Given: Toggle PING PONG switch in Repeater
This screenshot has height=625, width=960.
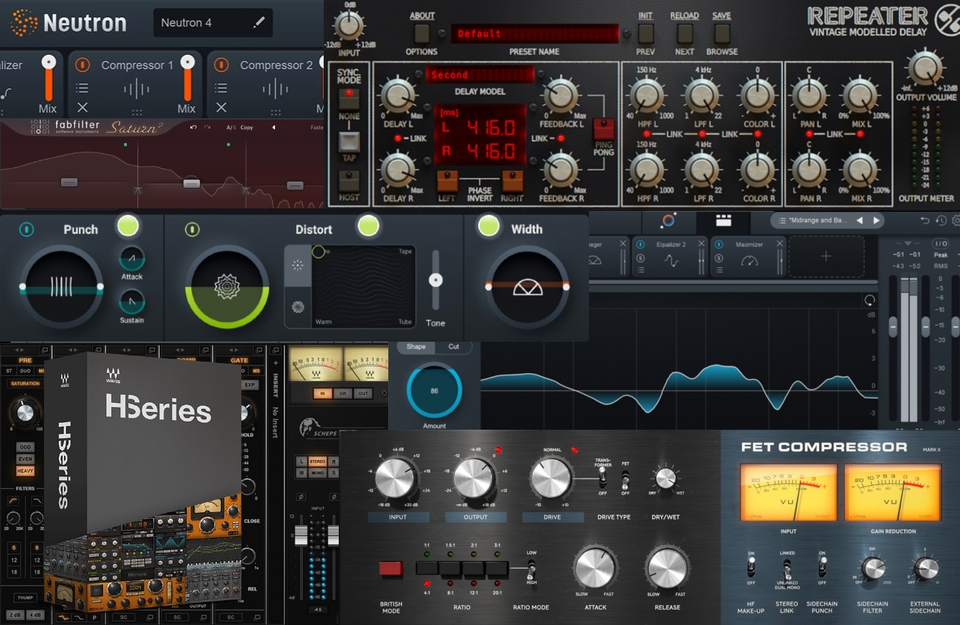Looking at the screenshot, I should pyautogui.click(x=604, y=129).
